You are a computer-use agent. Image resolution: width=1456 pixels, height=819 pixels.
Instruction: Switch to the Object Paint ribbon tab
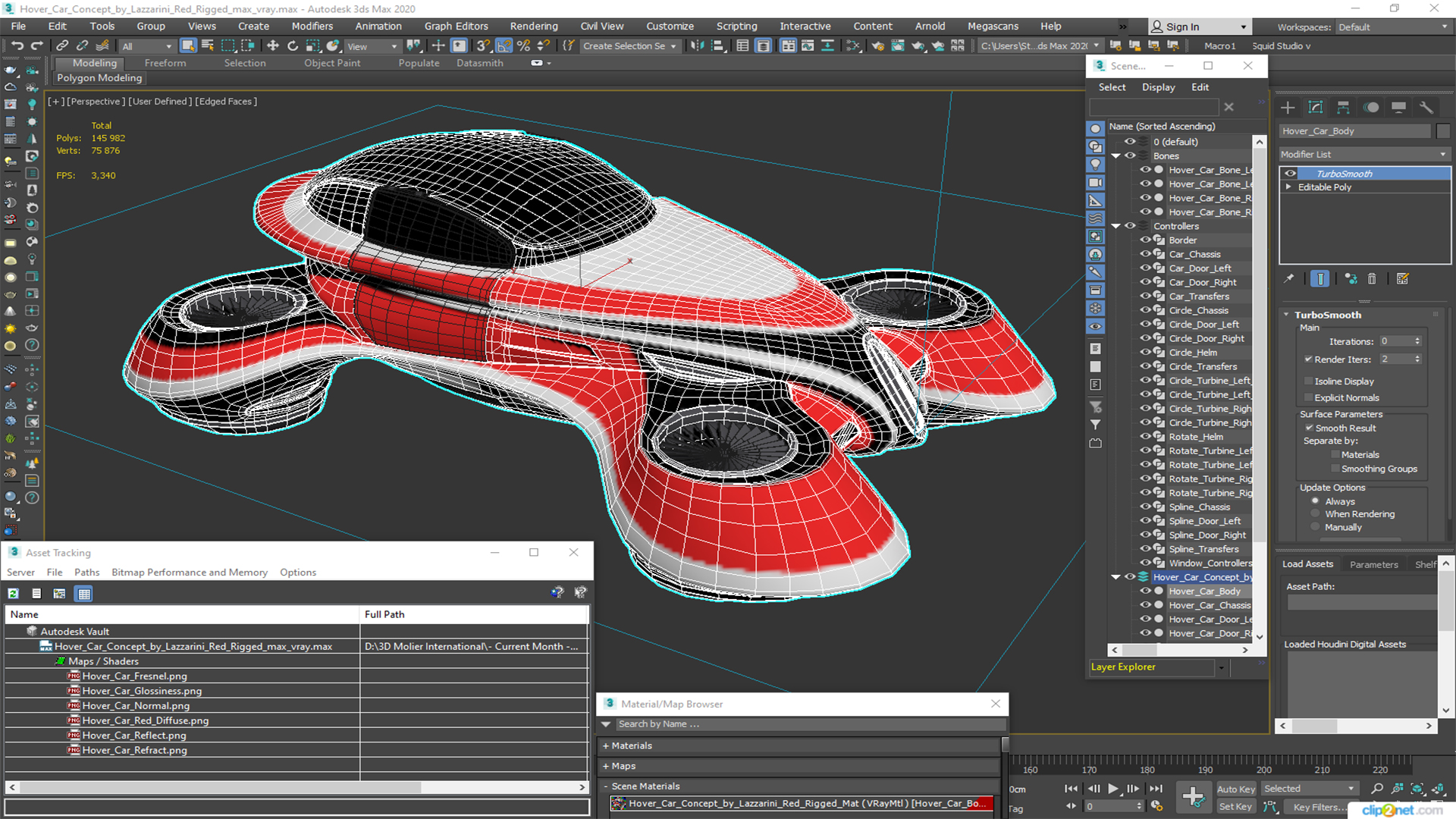point(332,64)
